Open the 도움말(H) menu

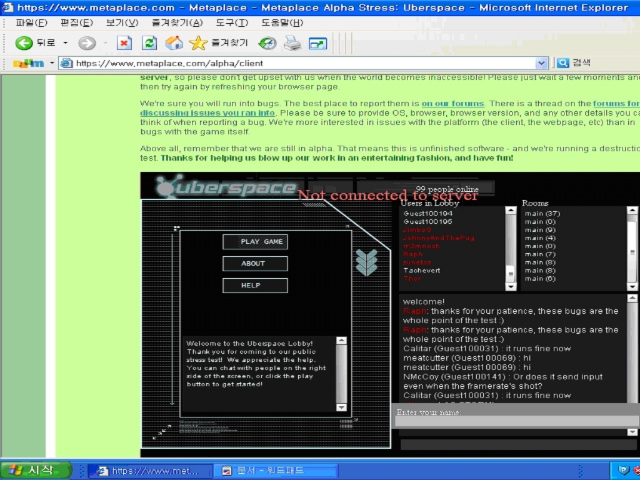tap(282, 23)
